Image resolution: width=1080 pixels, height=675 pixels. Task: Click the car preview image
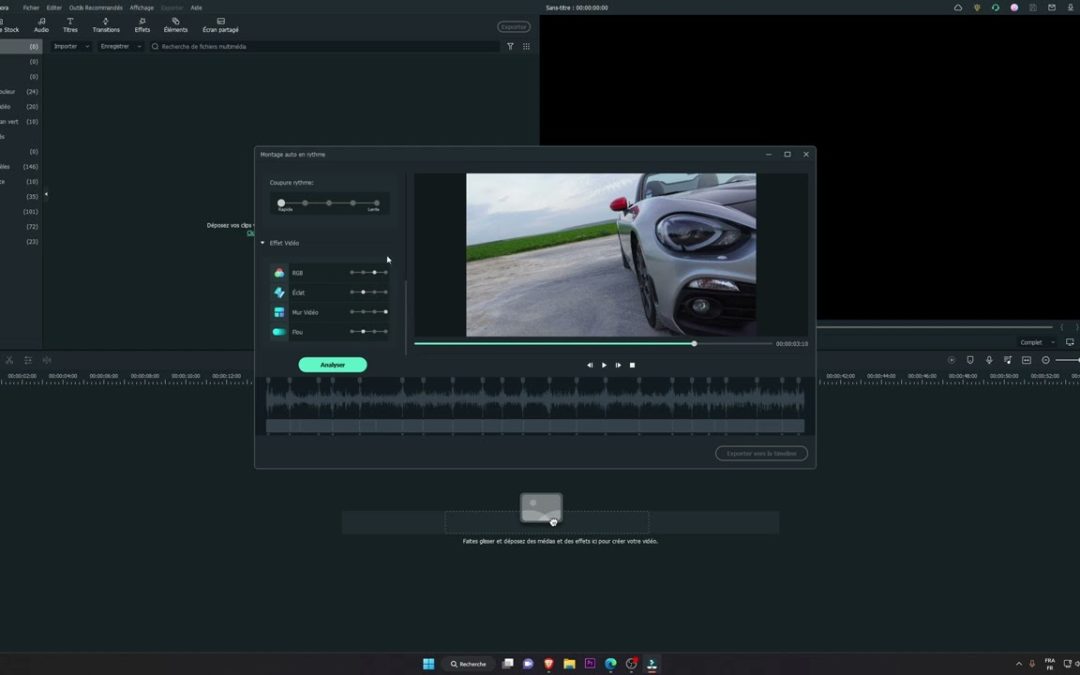611,255
